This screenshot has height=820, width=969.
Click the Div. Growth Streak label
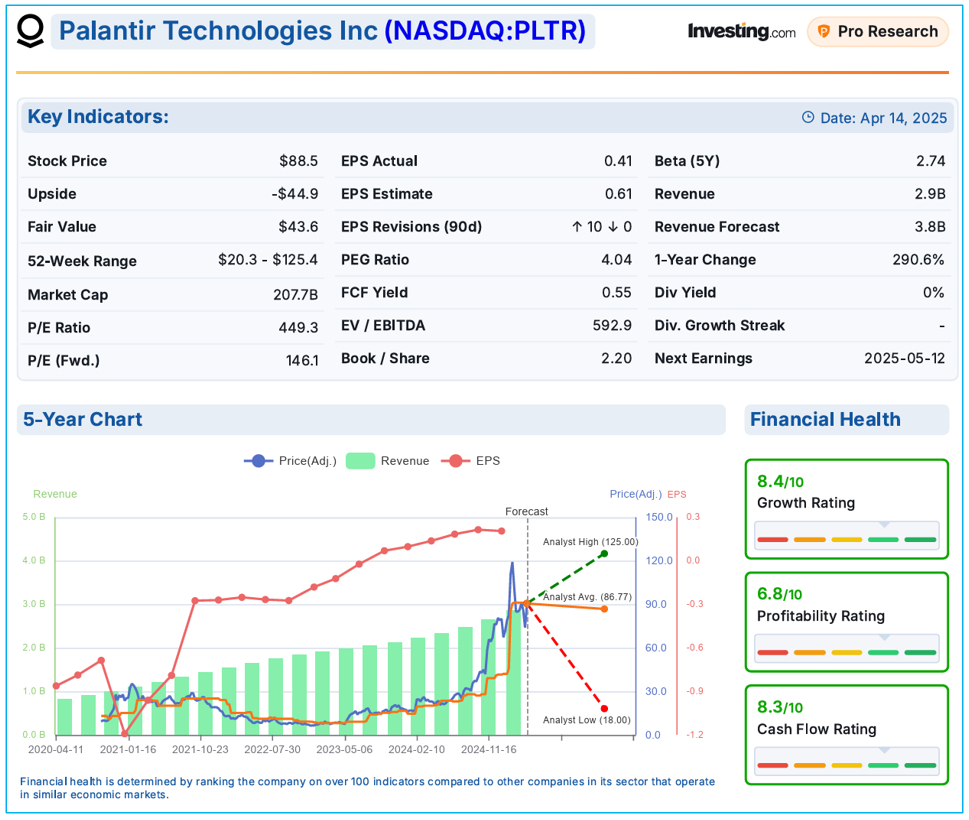coord(719,325)
